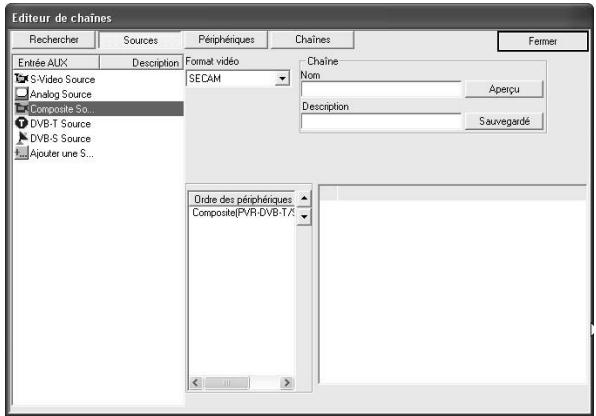This screenshot has height=416, width=596.
Task: Click the left horizontal scrollbar arrow
Action: click(x=196, y=382)
